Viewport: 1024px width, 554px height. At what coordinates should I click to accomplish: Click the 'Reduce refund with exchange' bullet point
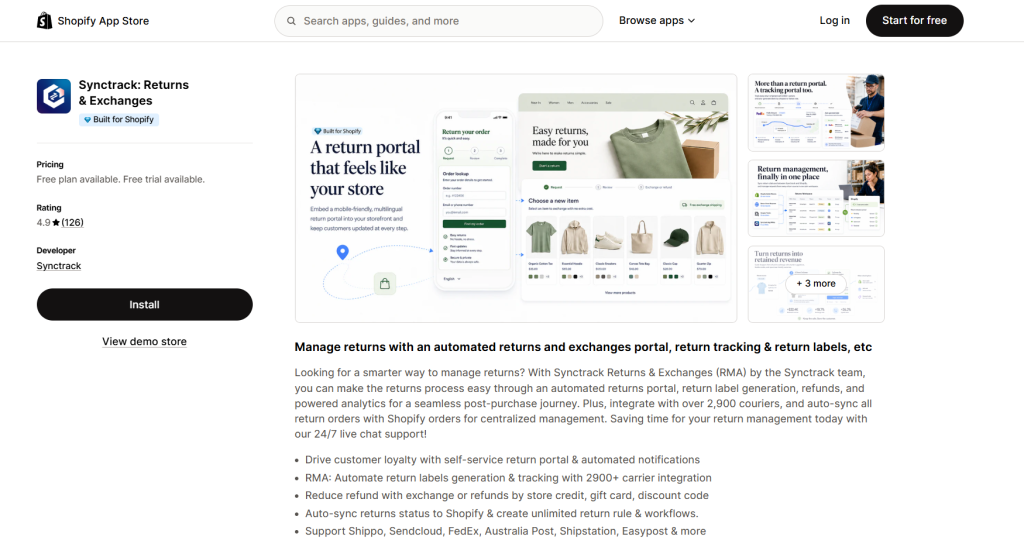[x=507, y=495]
